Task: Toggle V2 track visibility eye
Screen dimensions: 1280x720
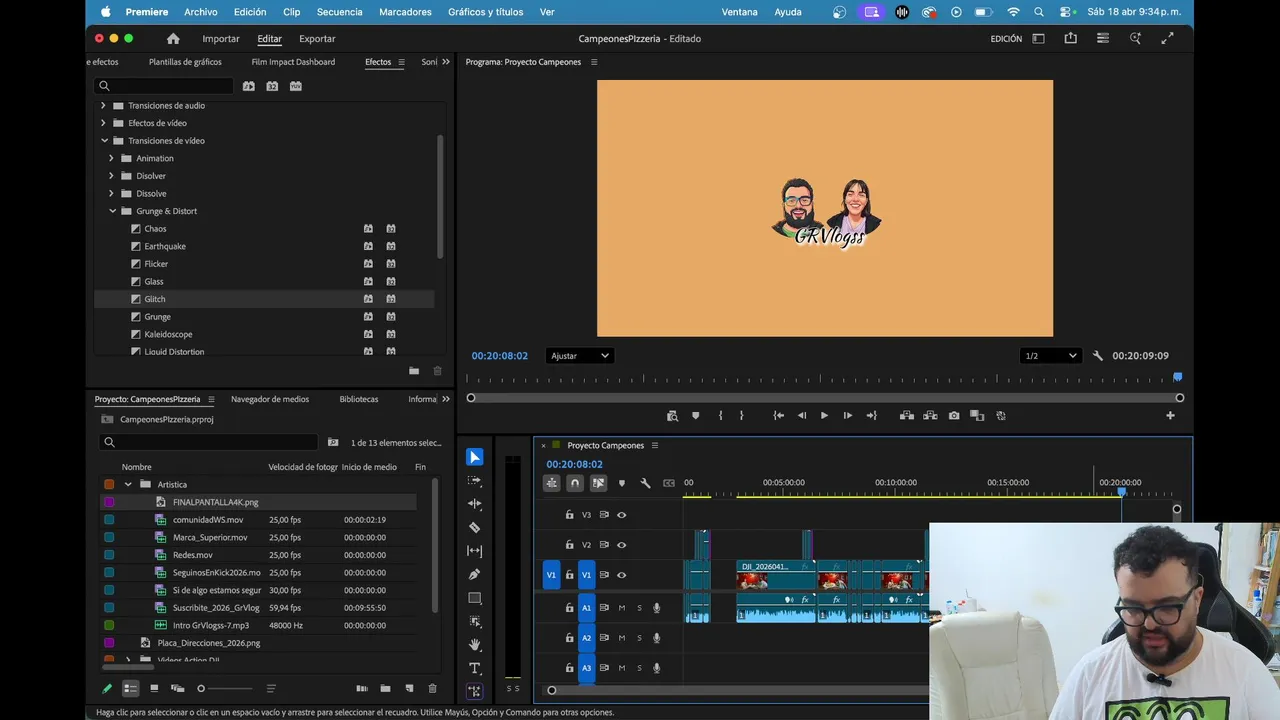Action: 621,545
